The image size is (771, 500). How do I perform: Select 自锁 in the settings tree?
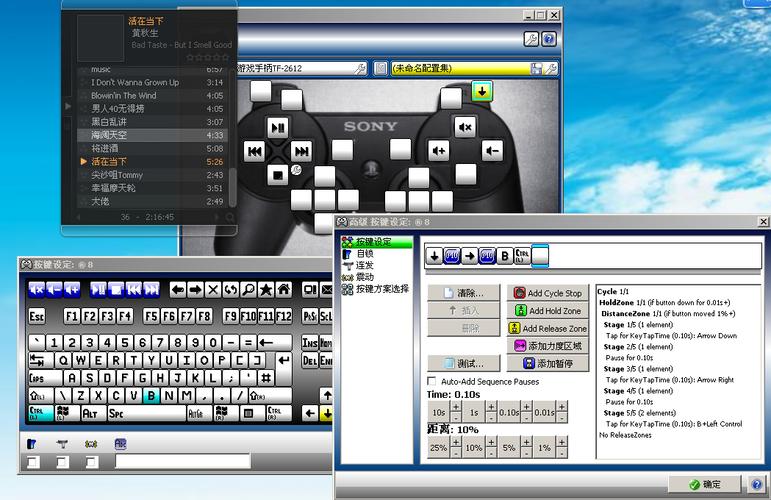point(365,254)
